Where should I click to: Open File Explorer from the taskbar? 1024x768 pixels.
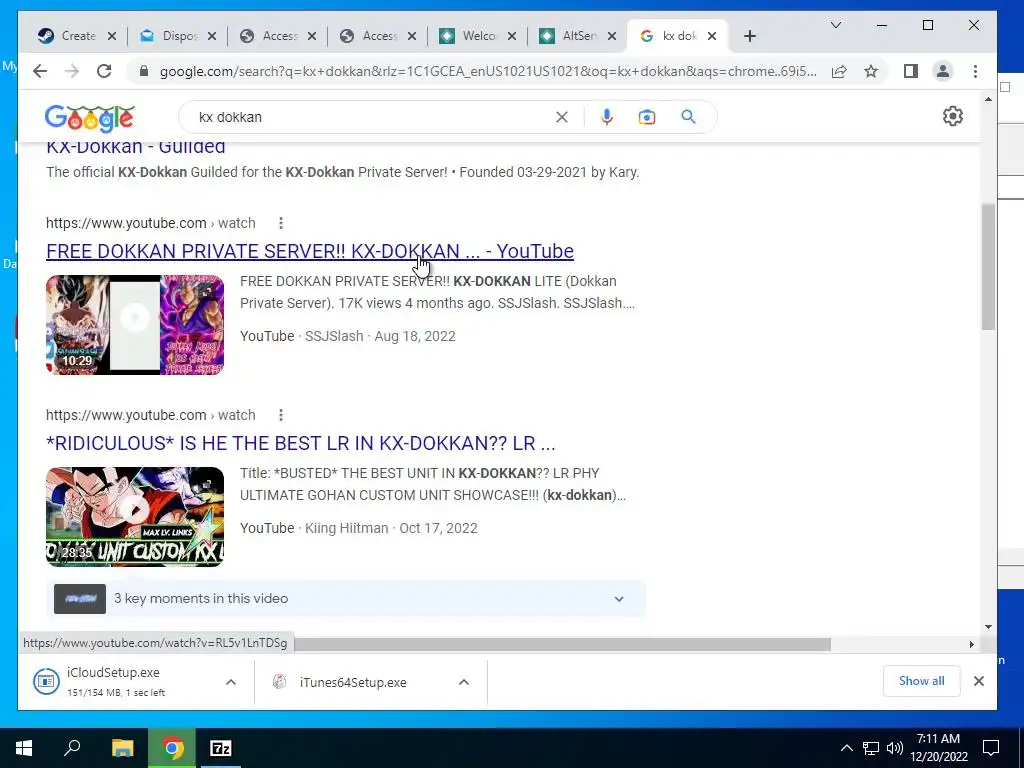click(x=122, y=748)
